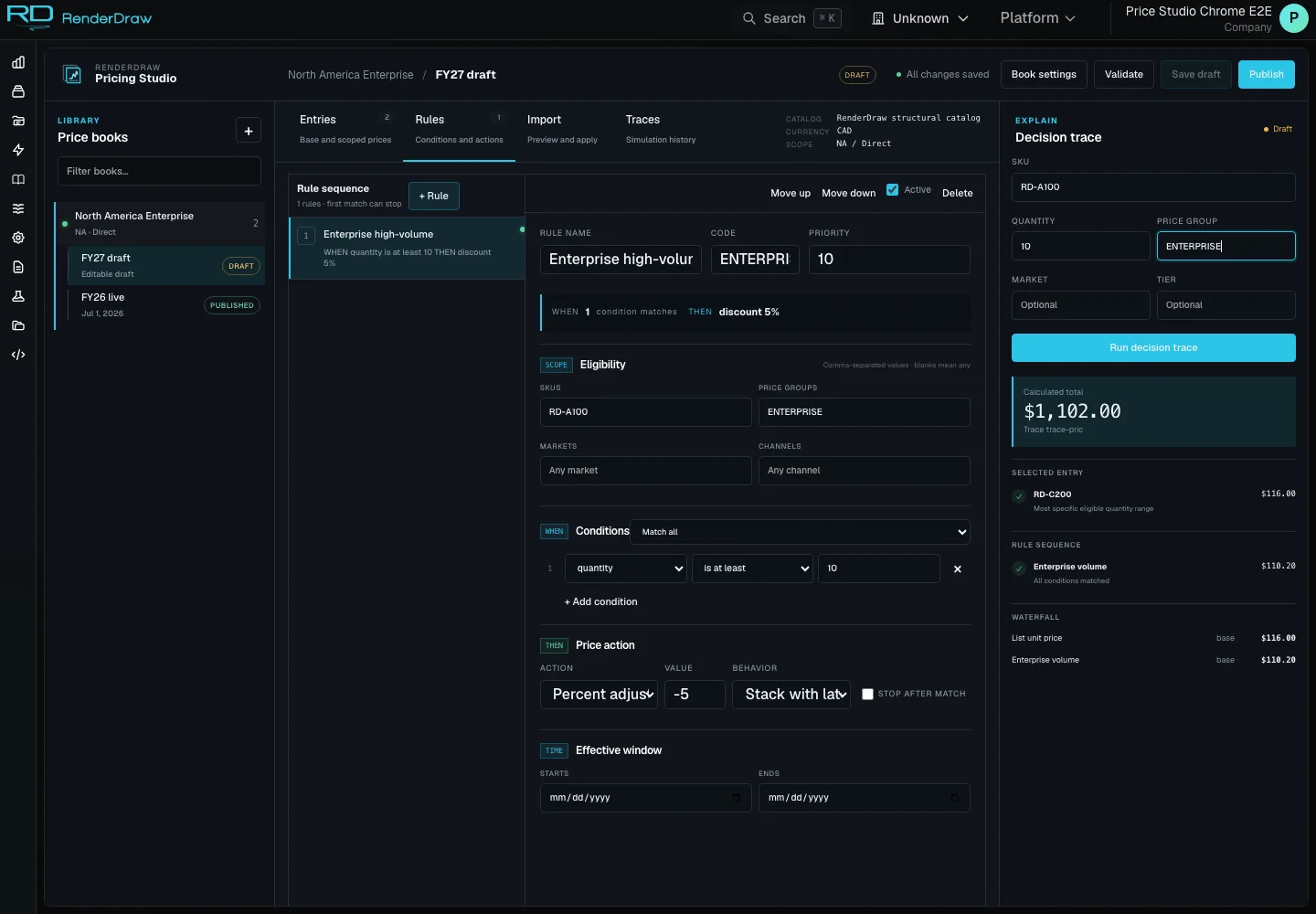Open the code brackets sidebar icon
Image resolution: width=1316 pixels, height=914 pixels.
pos(18,355)
